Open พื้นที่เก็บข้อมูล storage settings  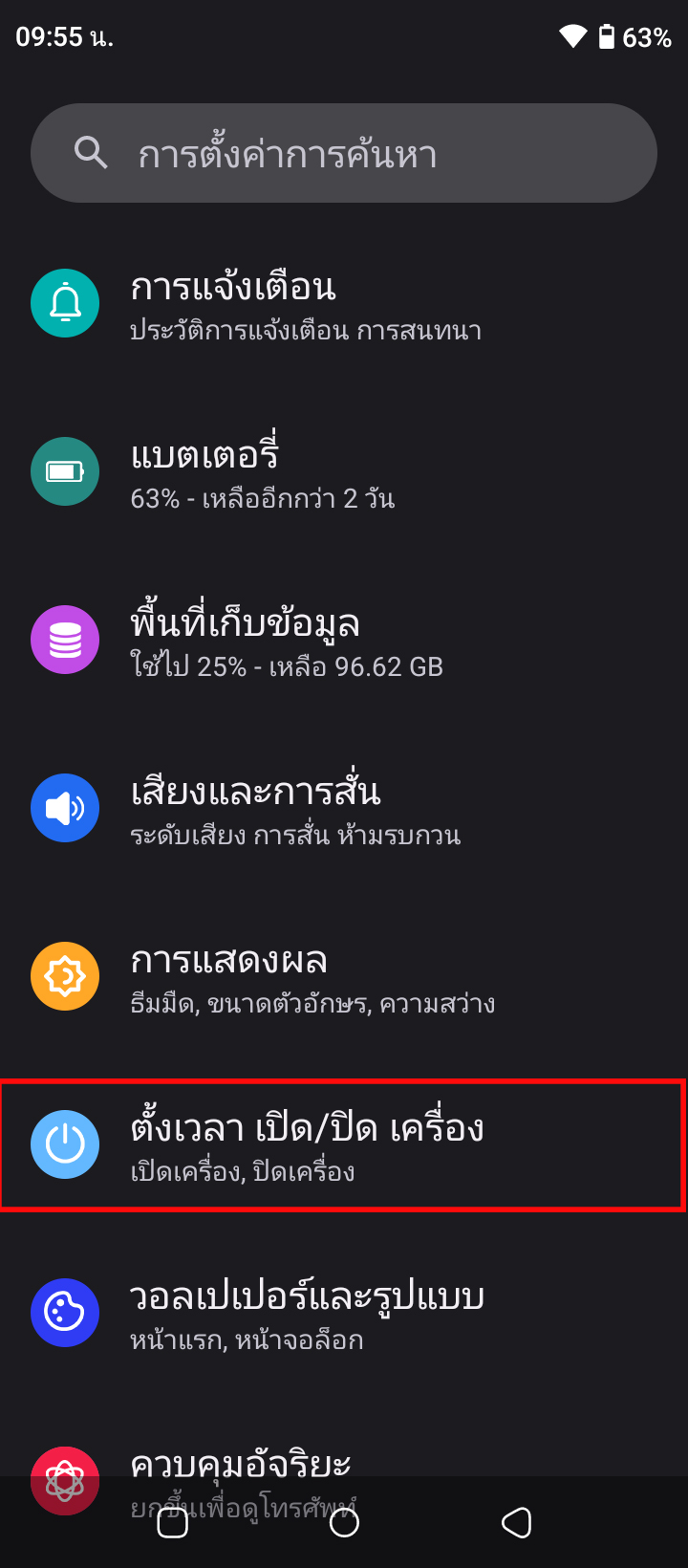click(x=344, y=641)
